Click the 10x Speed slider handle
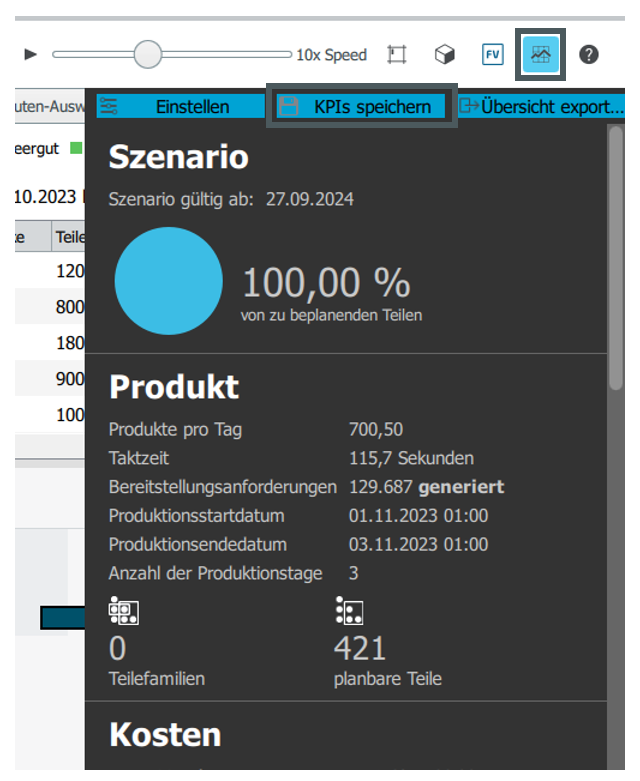Image resolution: width=640 pixels, height=781 pixels. point(147,55)
